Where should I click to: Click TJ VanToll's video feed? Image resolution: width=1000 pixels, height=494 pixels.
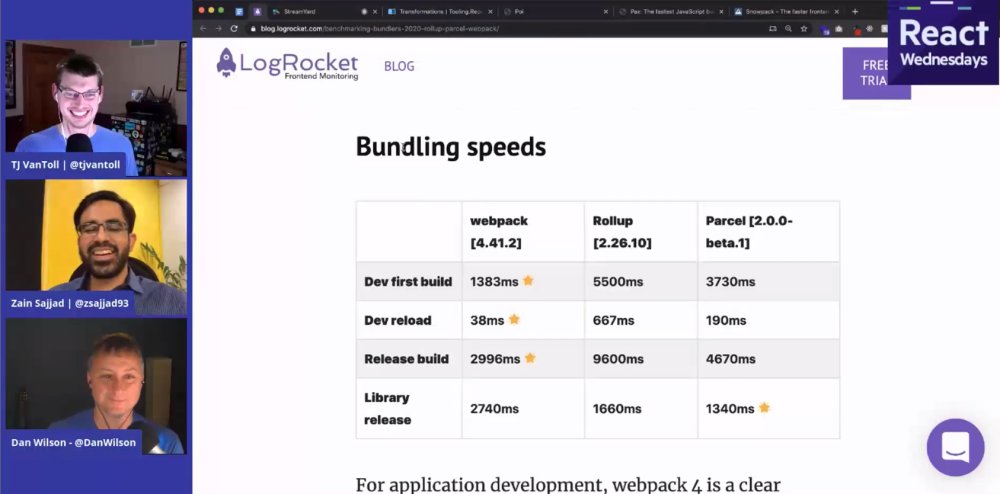point(96,108)
